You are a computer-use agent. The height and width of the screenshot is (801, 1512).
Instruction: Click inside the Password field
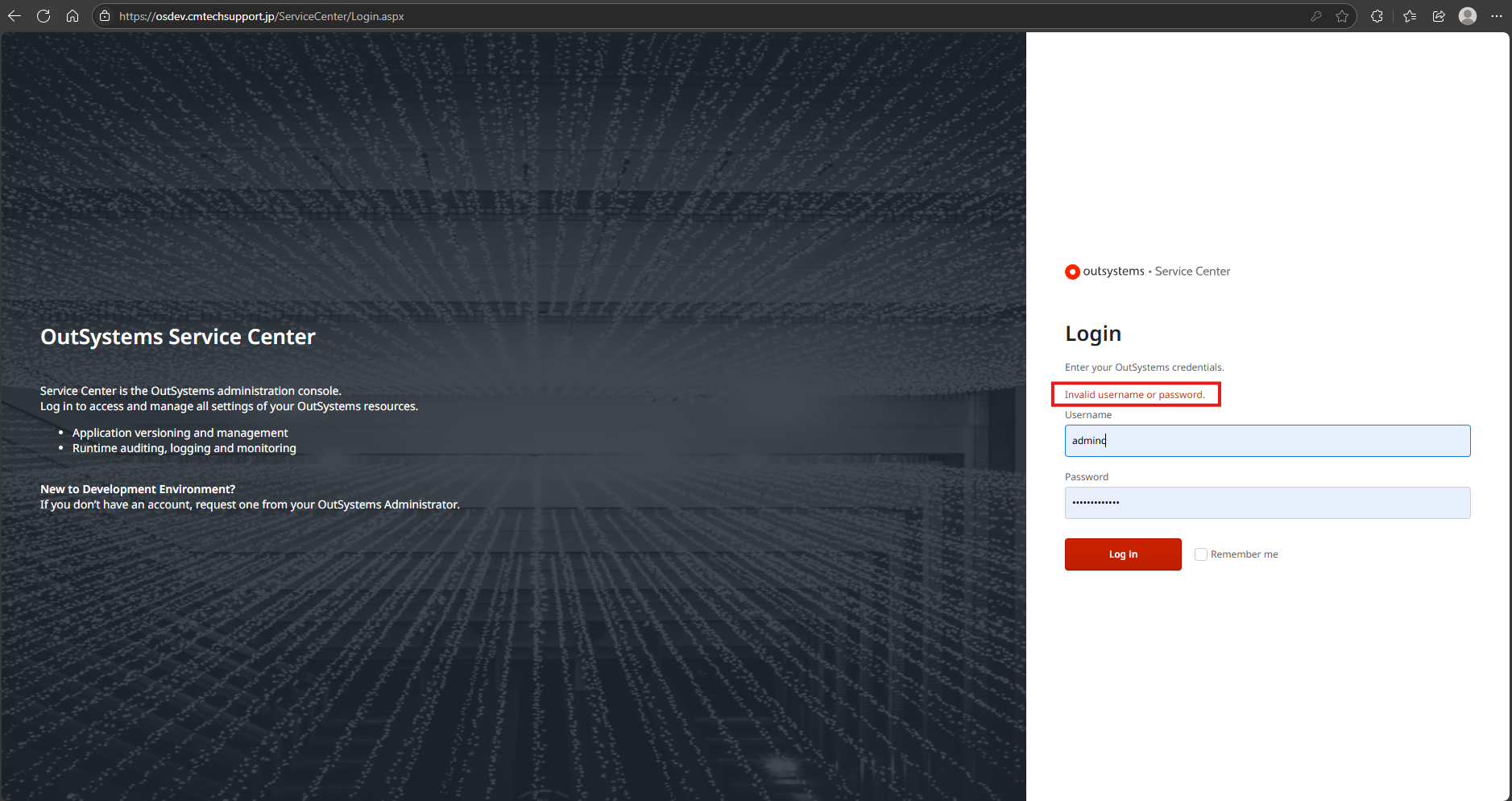tap(1267, 503)
